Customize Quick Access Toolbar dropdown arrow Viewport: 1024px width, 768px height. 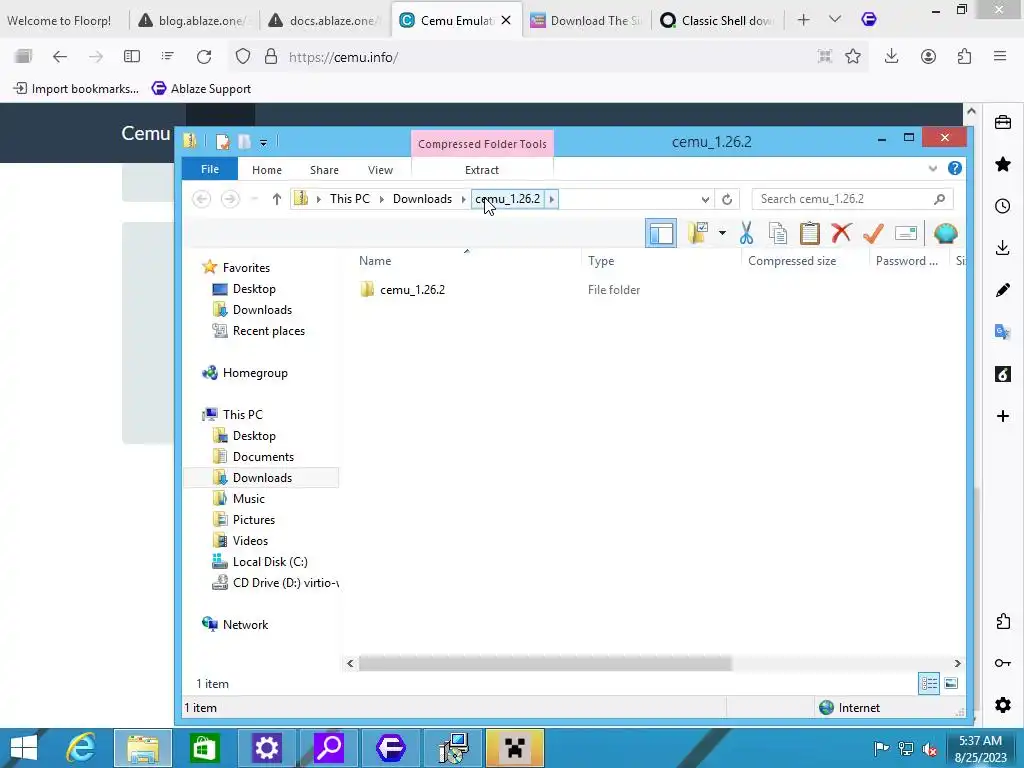click(263, 142)
